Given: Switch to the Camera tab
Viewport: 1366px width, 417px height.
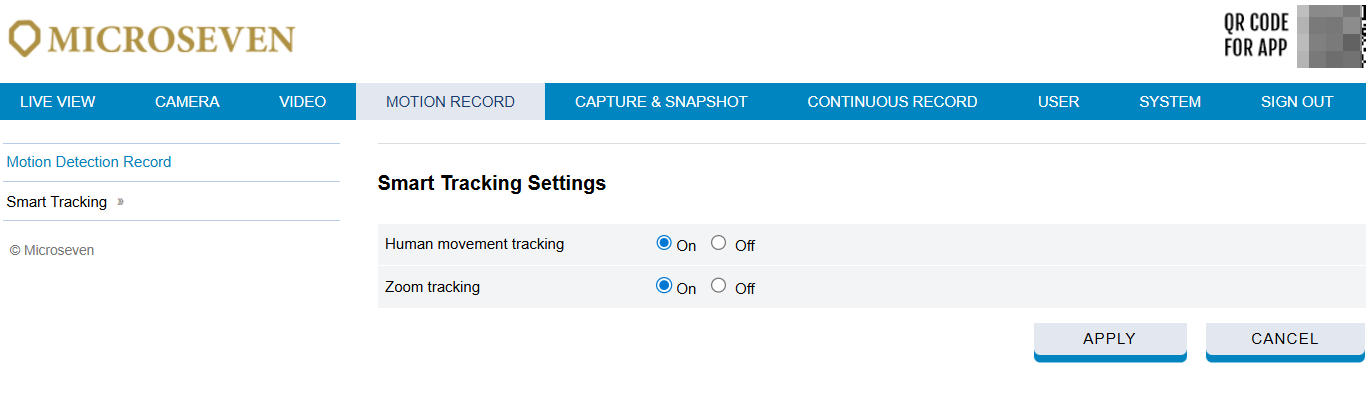Looking at the screenshot, I should coord(187,102).
